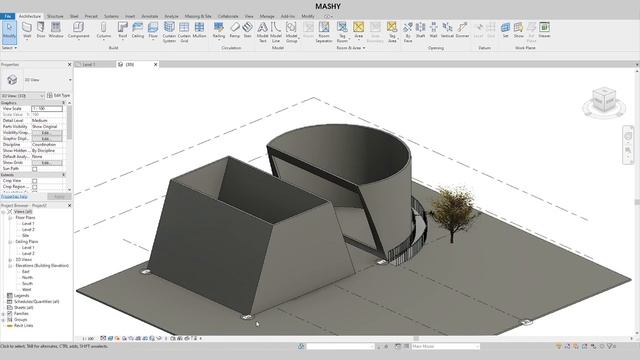Collapse the Ceiling Plans tree node
Screen dimensions: 640x360
point(10,242)
